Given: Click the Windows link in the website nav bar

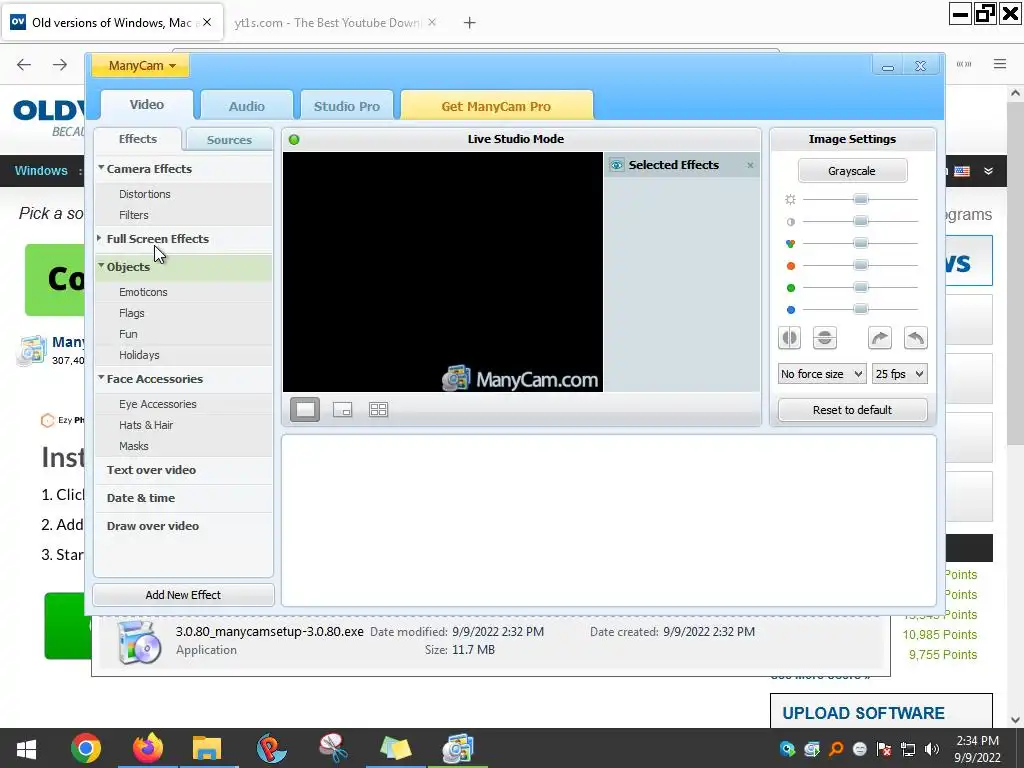Looking at the screenshot, I should tap(40, 171).
